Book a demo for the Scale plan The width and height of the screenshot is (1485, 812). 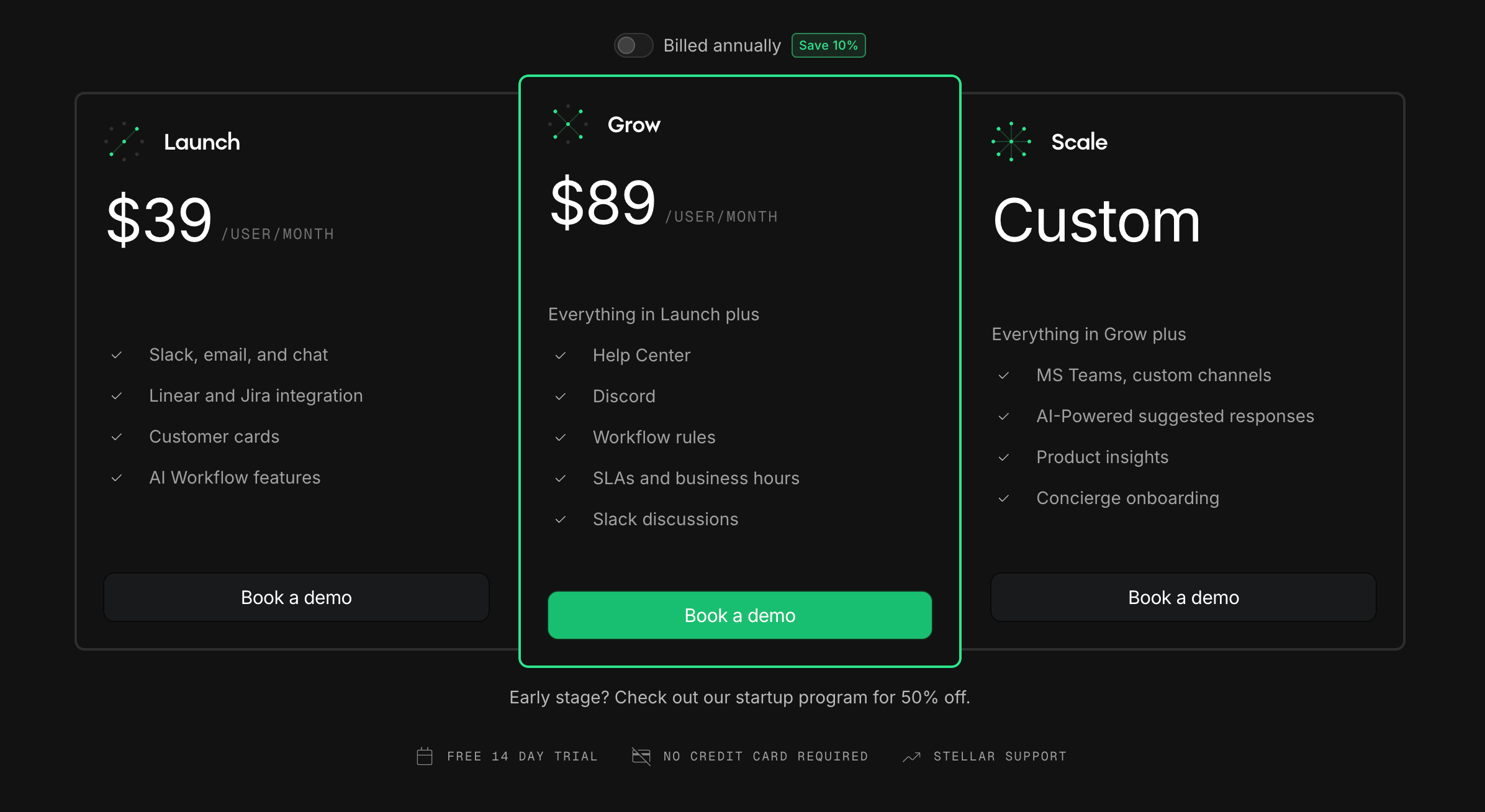point(1182,597)
